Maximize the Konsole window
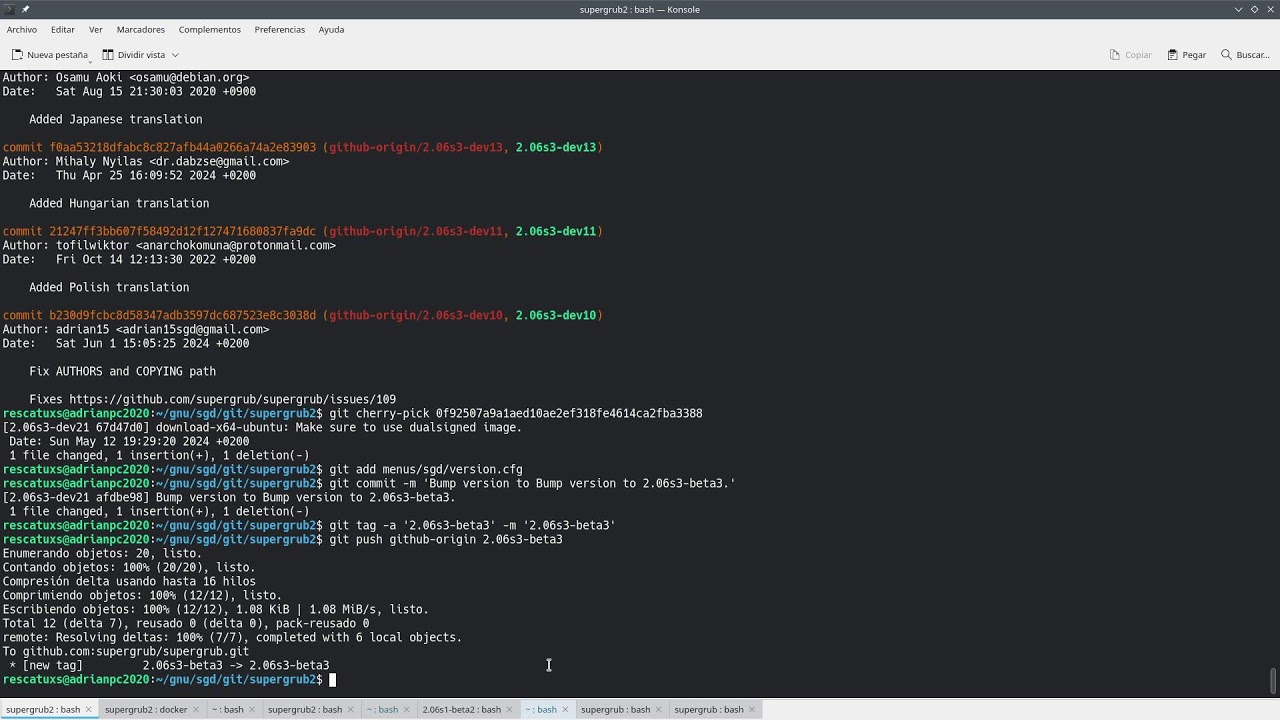The height and width of the screenshot is (720, 1280). (x=1254, y=9)
